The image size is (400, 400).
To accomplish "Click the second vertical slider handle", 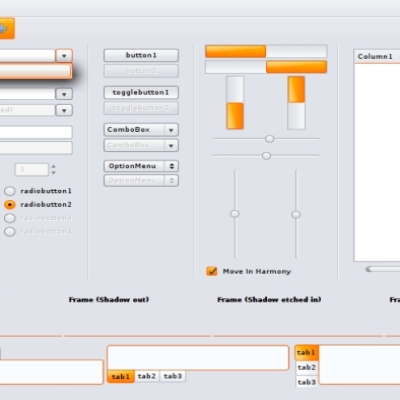I will point(296,214).
